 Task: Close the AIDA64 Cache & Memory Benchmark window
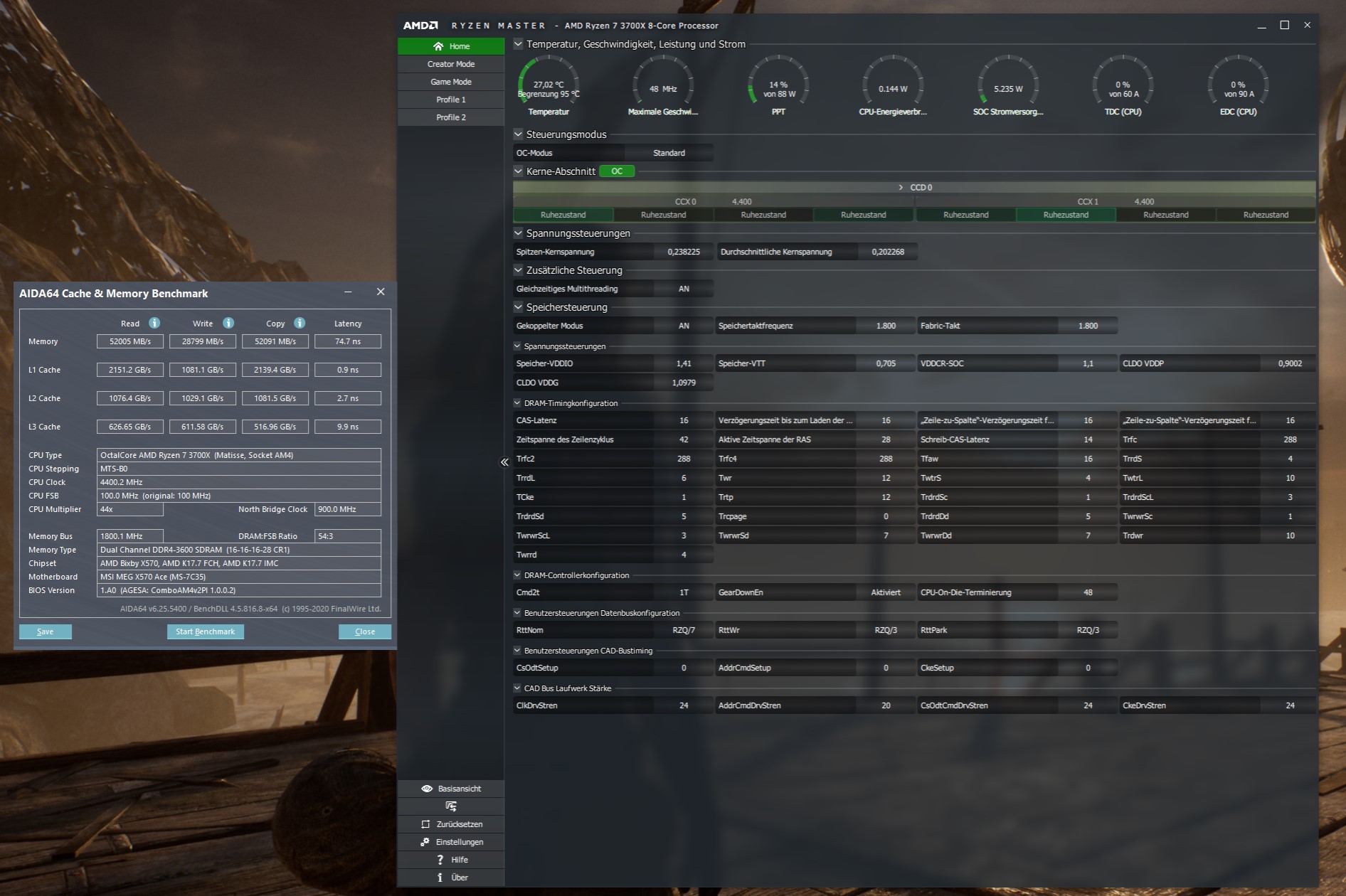coord(381,292)
